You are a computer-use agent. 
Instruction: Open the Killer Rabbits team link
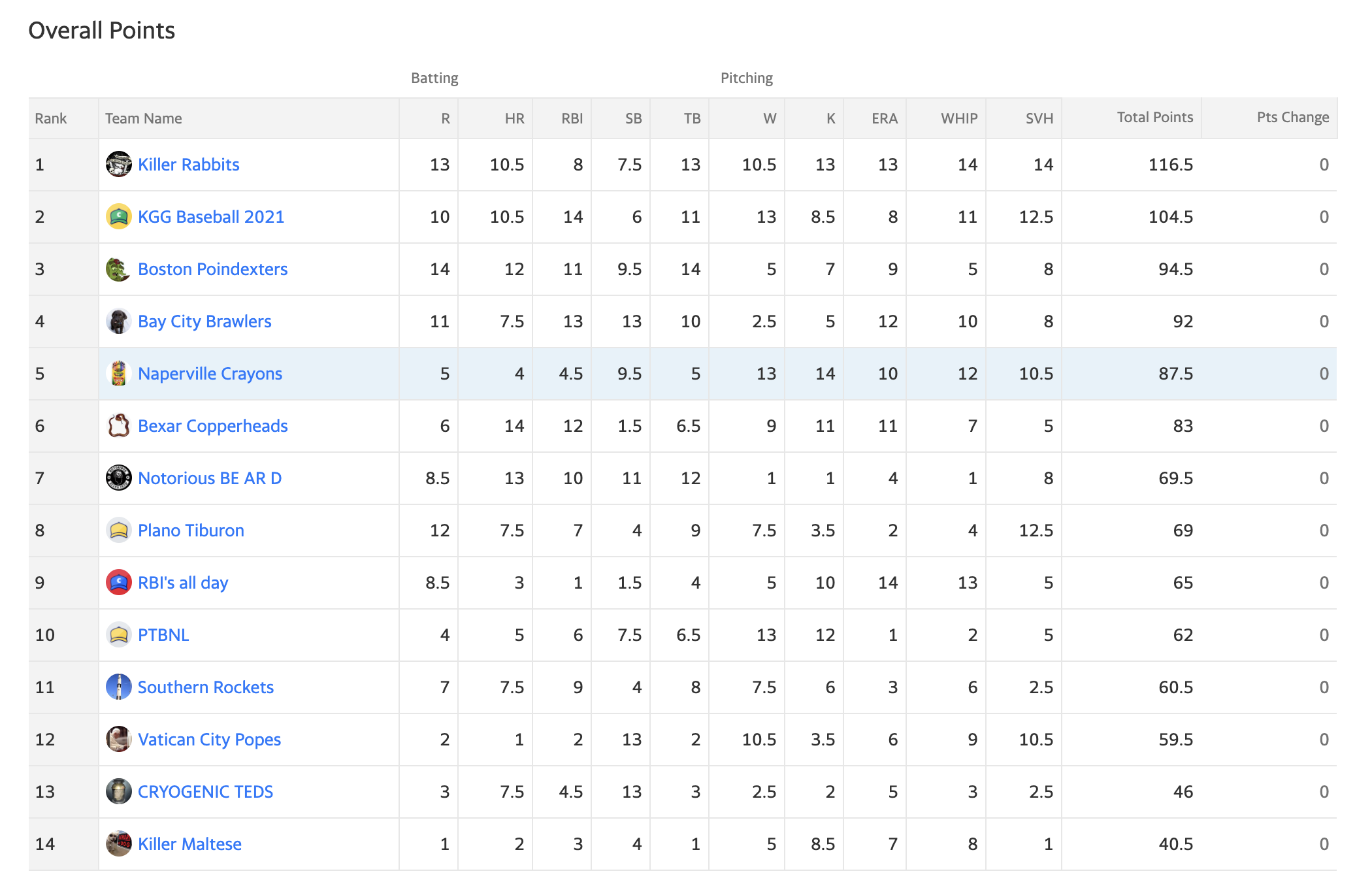coord(188,165)
